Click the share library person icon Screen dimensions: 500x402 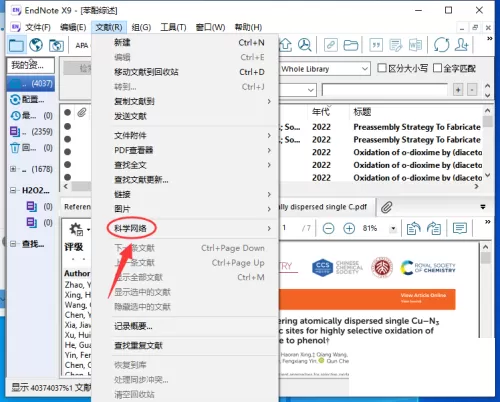(x=462, y=45)
